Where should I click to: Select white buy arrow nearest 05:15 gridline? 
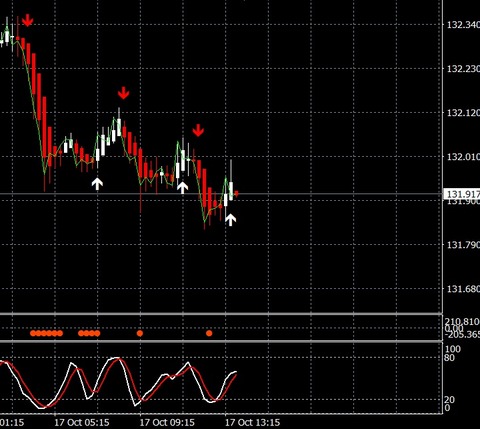click(97, 184)
